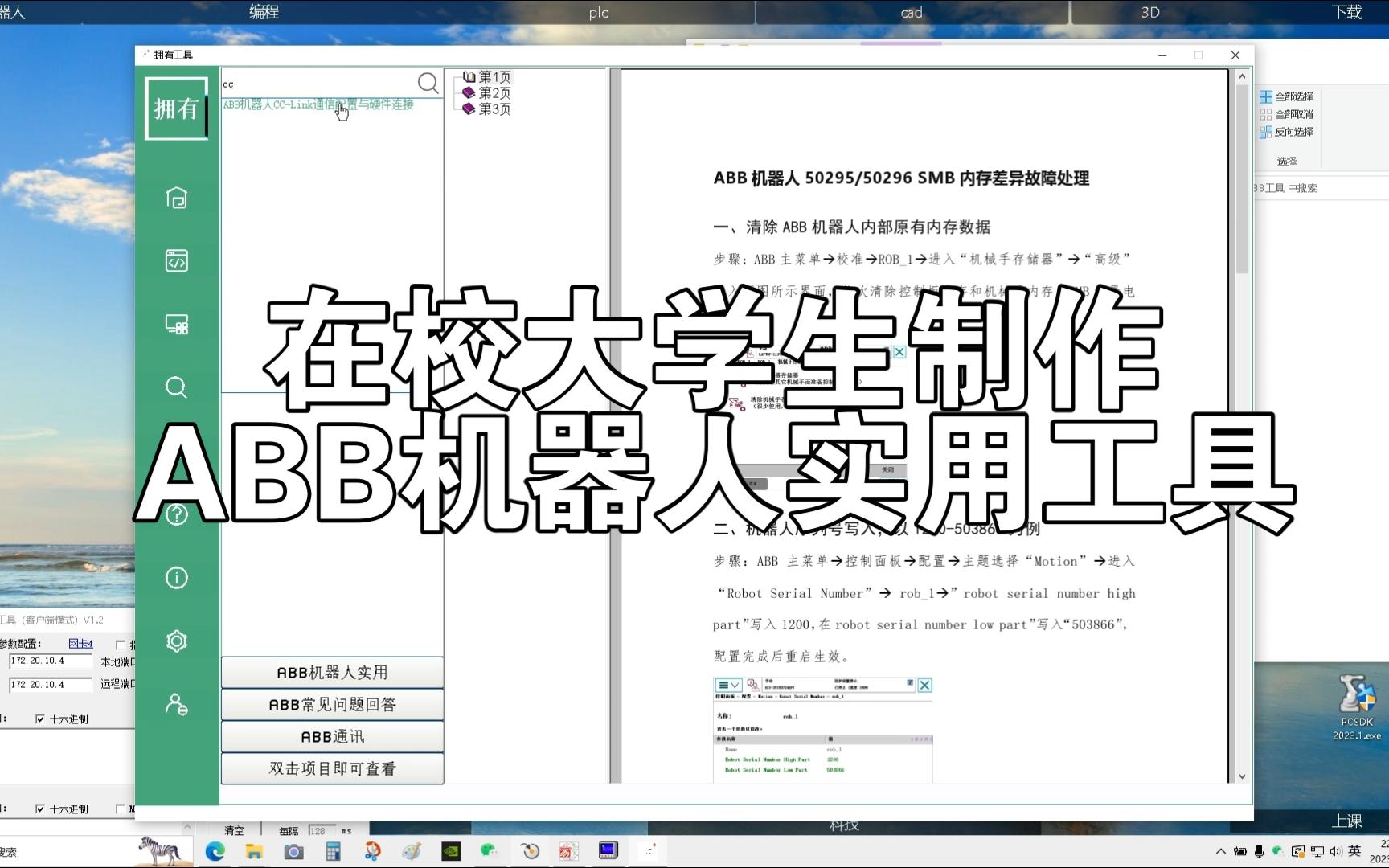The width and height of the screenshot is (1389, 868).
Task: Open the user account sidebar icon
Action: pos(176,705)
